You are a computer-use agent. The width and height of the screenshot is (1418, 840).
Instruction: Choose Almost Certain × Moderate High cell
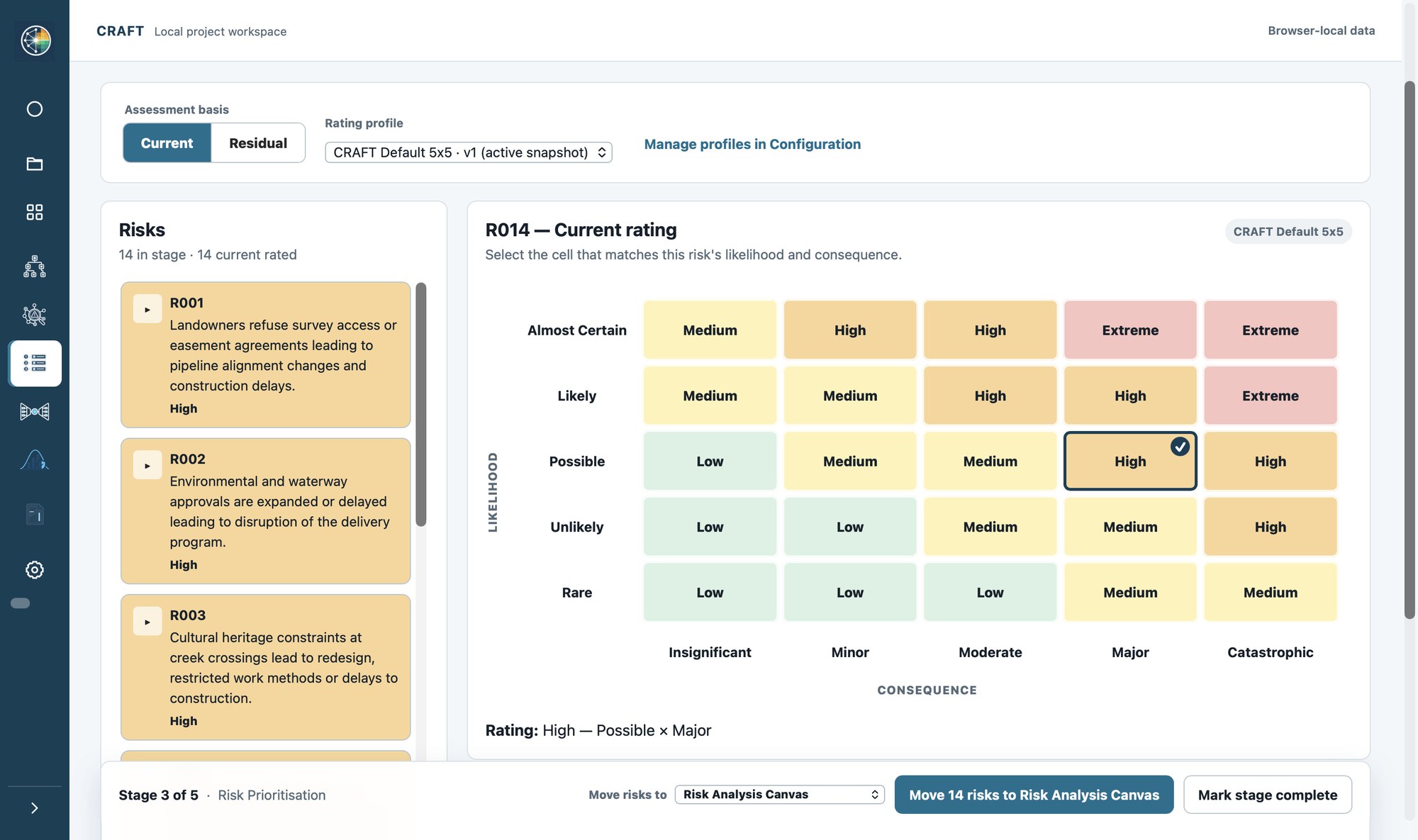click(x=990, y=330)
